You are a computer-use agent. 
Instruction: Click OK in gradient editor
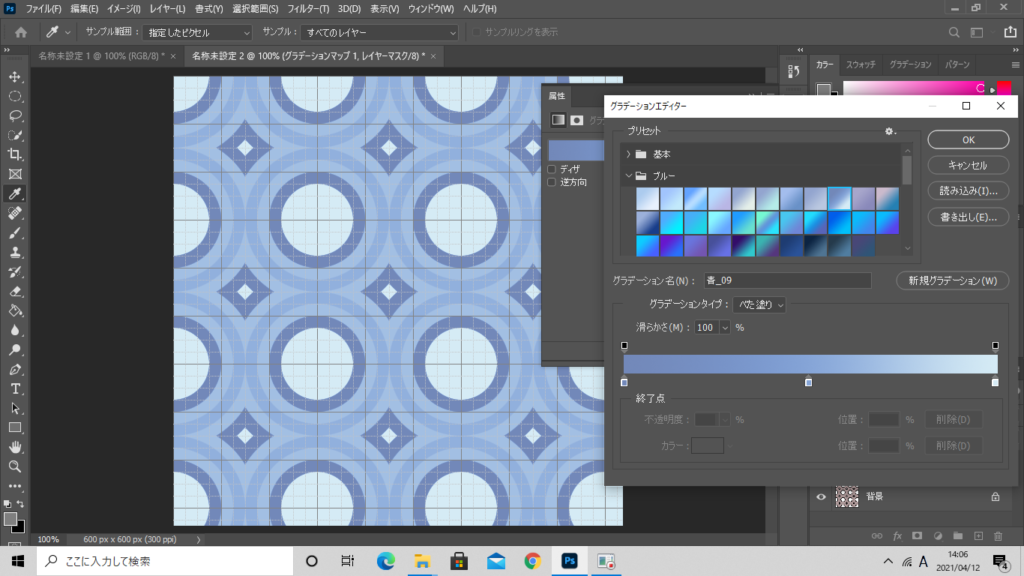[x=968, y=140]
